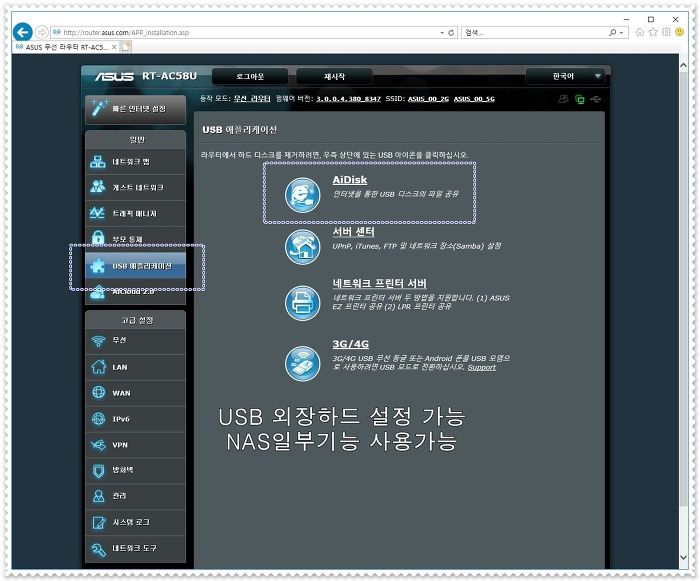700x581 pixels.
Task: Open the 트래픽 매니저 menu item
Action: pos(135,213)
